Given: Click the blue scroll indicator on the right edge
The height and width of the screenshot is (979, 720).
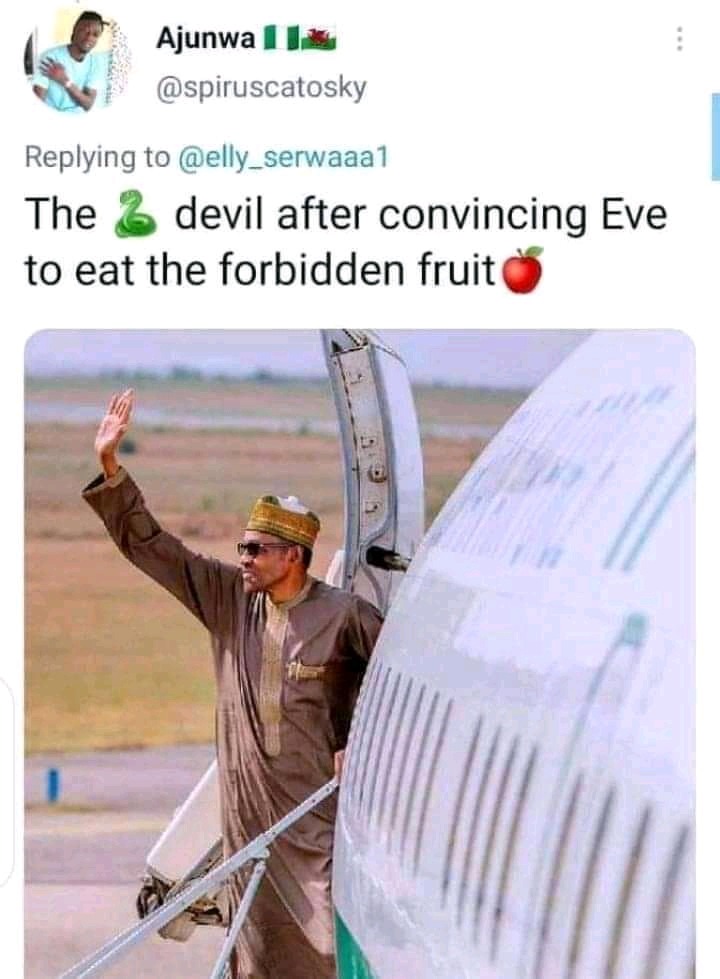Looking at the screenshot, I should coord(716,136).
